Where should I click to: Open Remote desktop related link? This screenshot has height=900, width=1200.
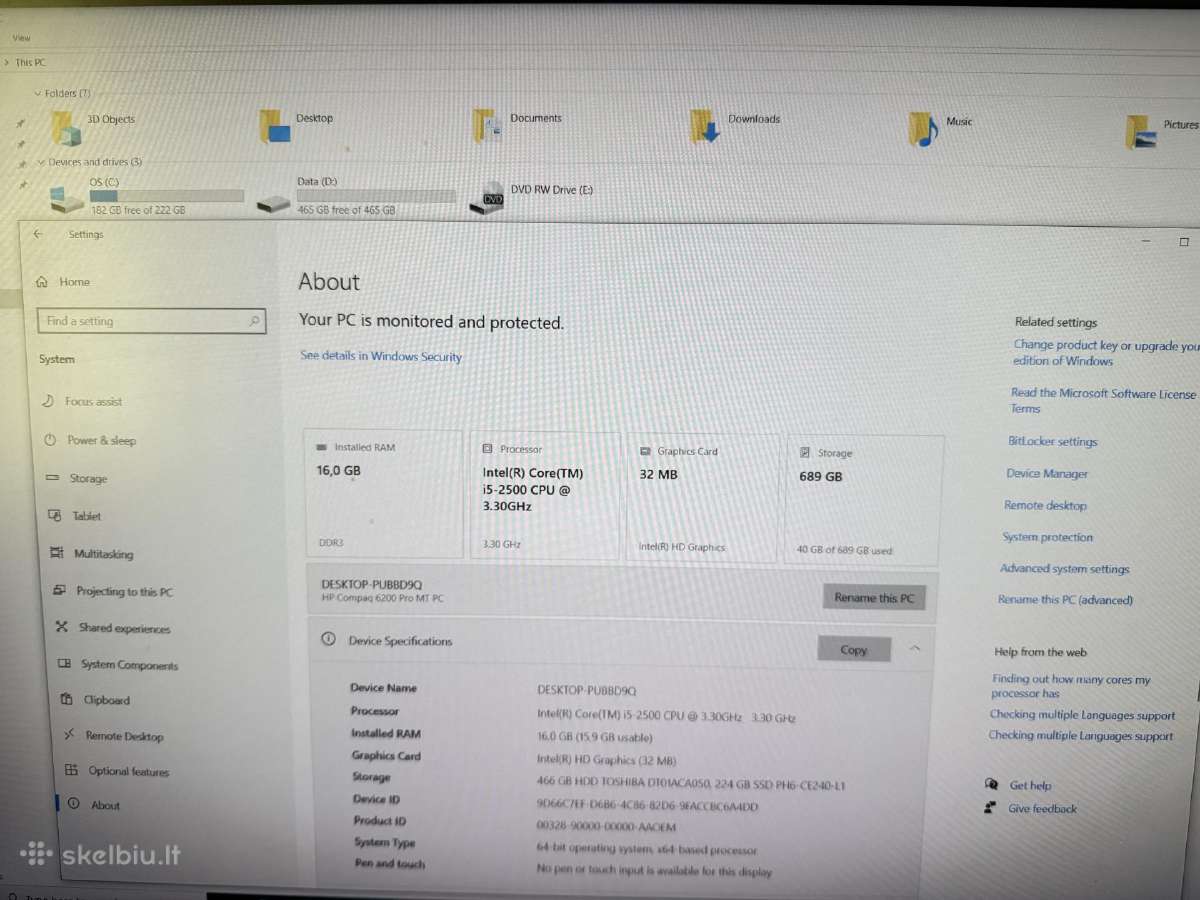coord(1045,505)
